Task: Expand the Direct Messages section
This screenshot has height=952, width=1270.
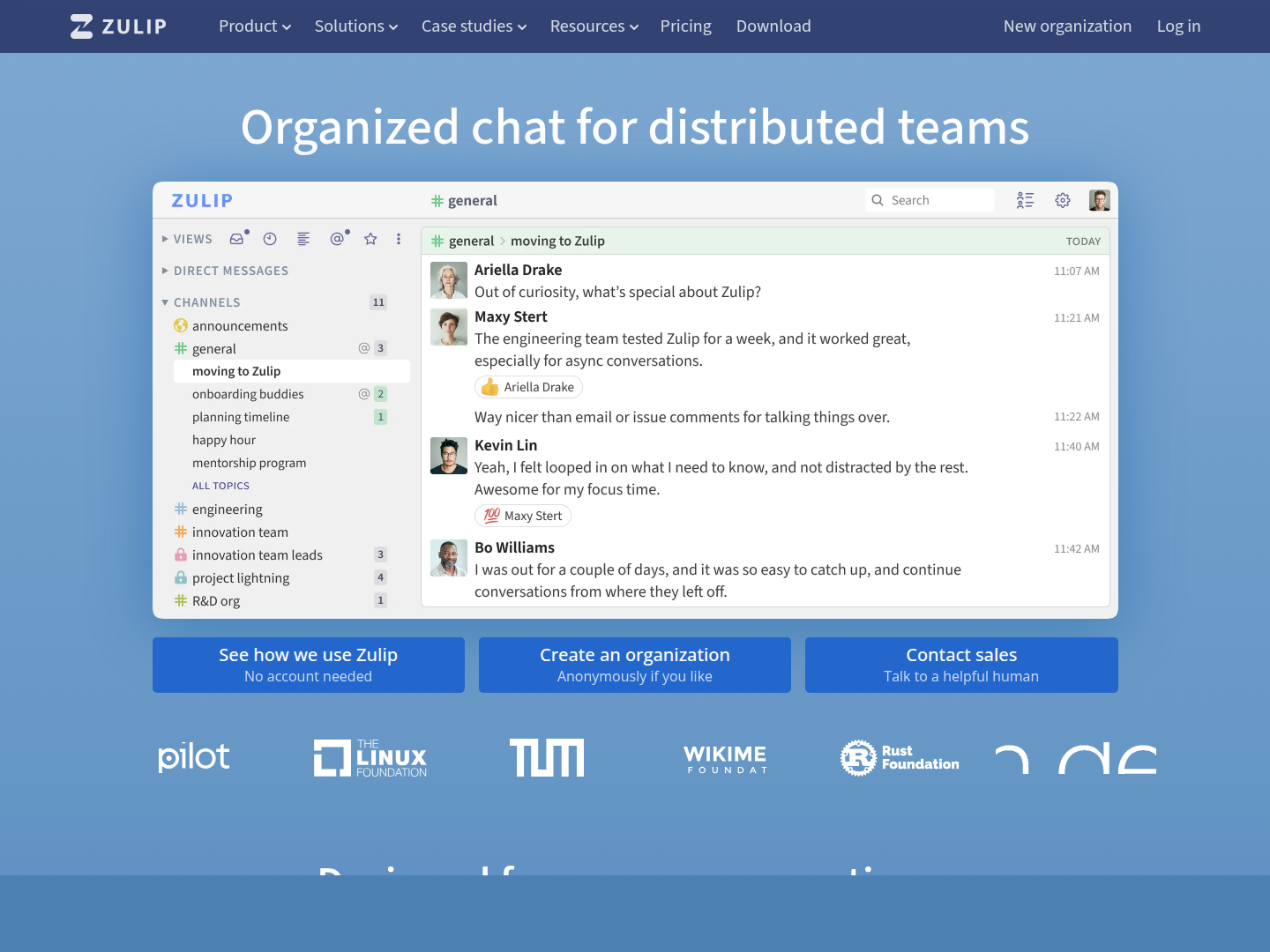Action: [x=165, y=271]
